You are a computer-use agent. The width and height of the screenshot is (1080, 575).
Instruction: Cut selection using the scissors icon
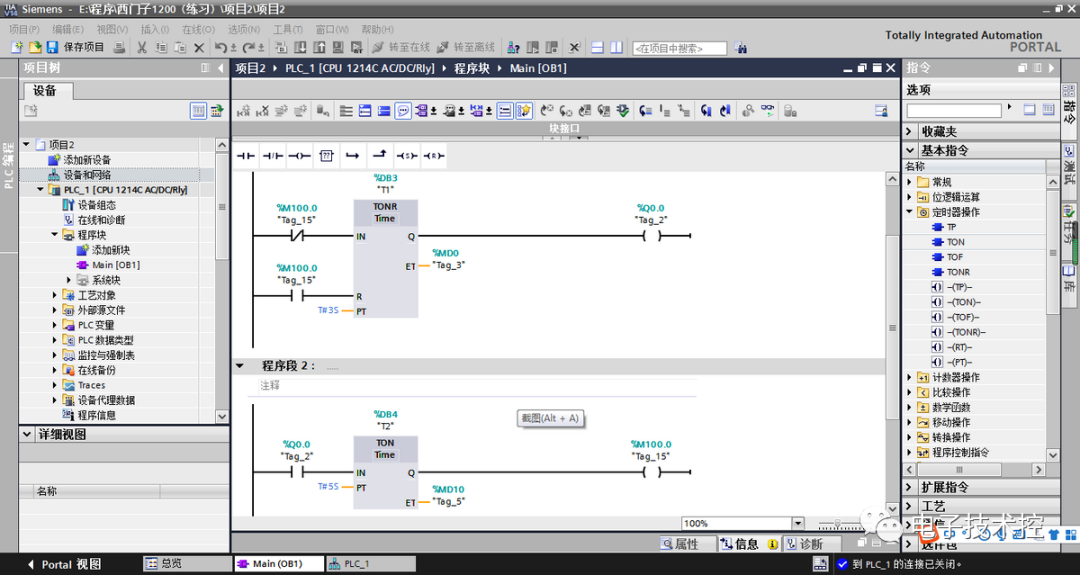[x=142, y=48]
